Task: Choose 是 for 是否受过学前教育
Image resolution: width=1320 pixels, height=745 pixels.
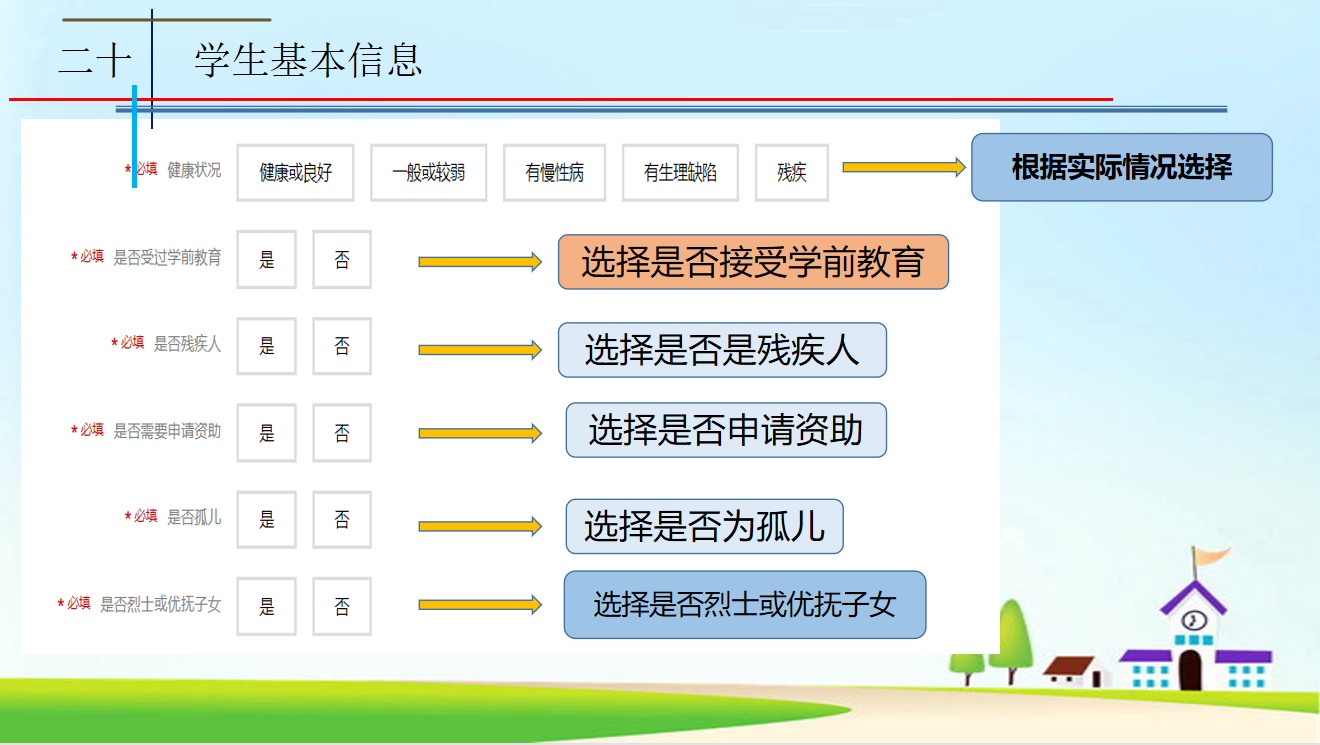Action: (x=267, y=260)
